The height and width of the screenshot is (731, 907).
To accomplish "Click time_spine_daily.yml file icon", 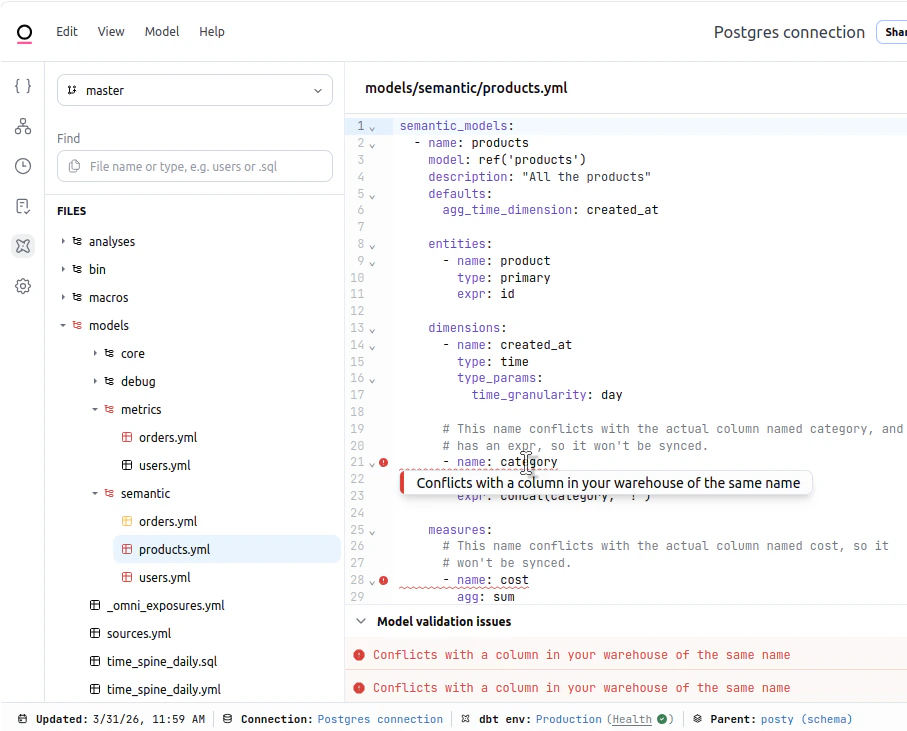I will (95, 689).
